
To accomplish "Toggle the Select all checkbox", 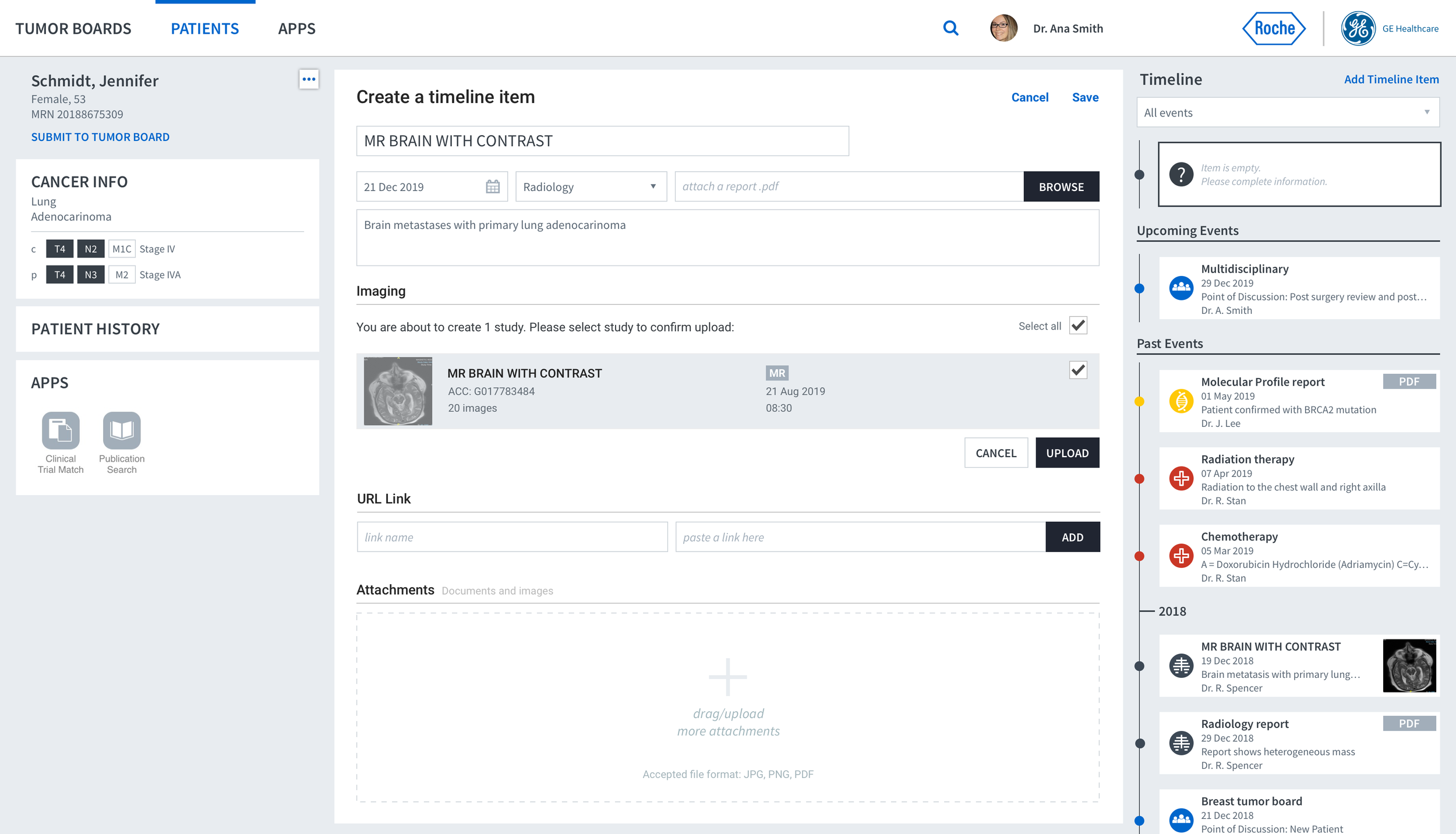I will coord(1078,326).
